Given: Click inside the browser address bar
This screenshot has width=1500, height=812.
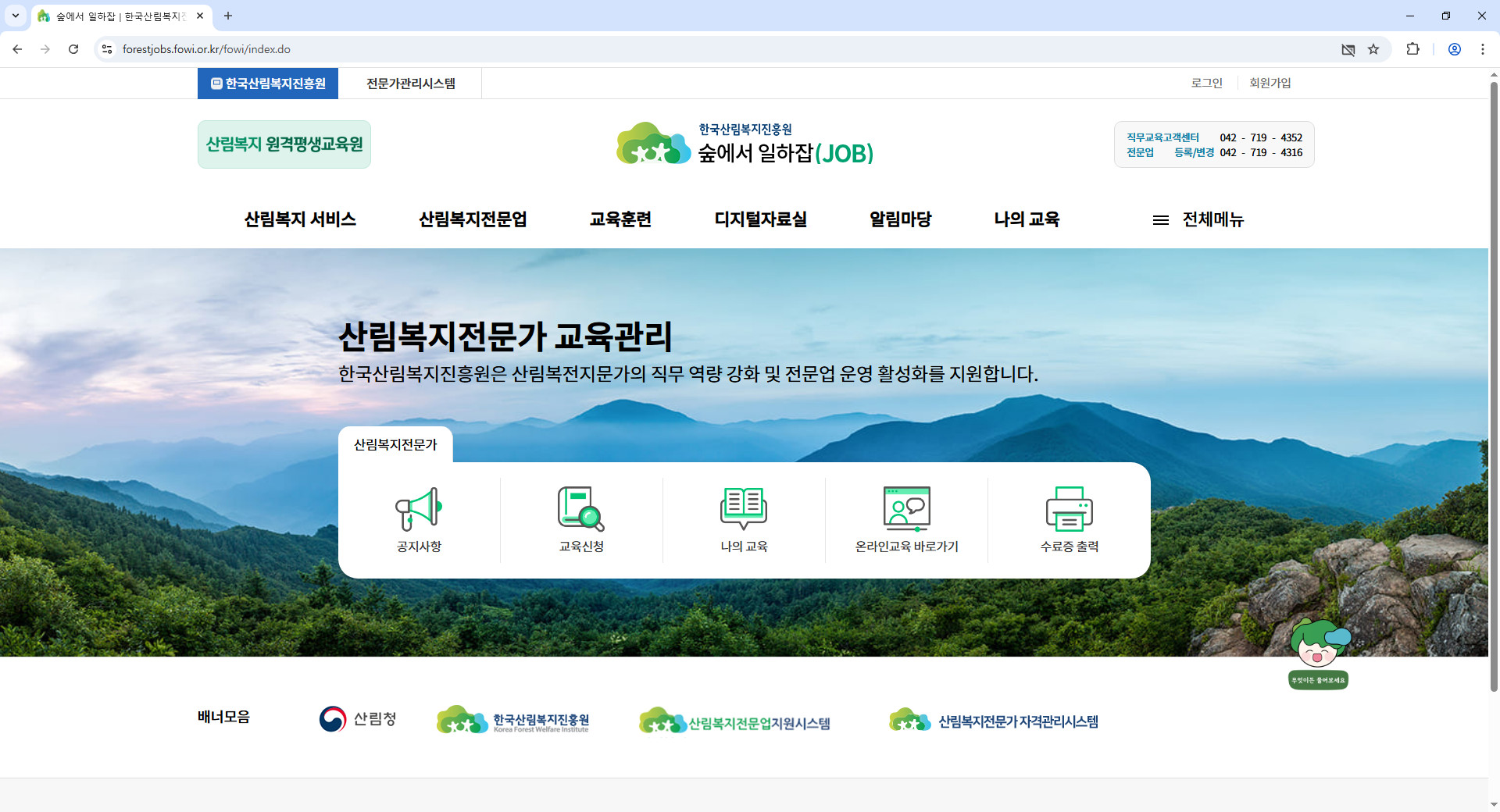Looking at the screenshot, I should click(x=312, y=48).
